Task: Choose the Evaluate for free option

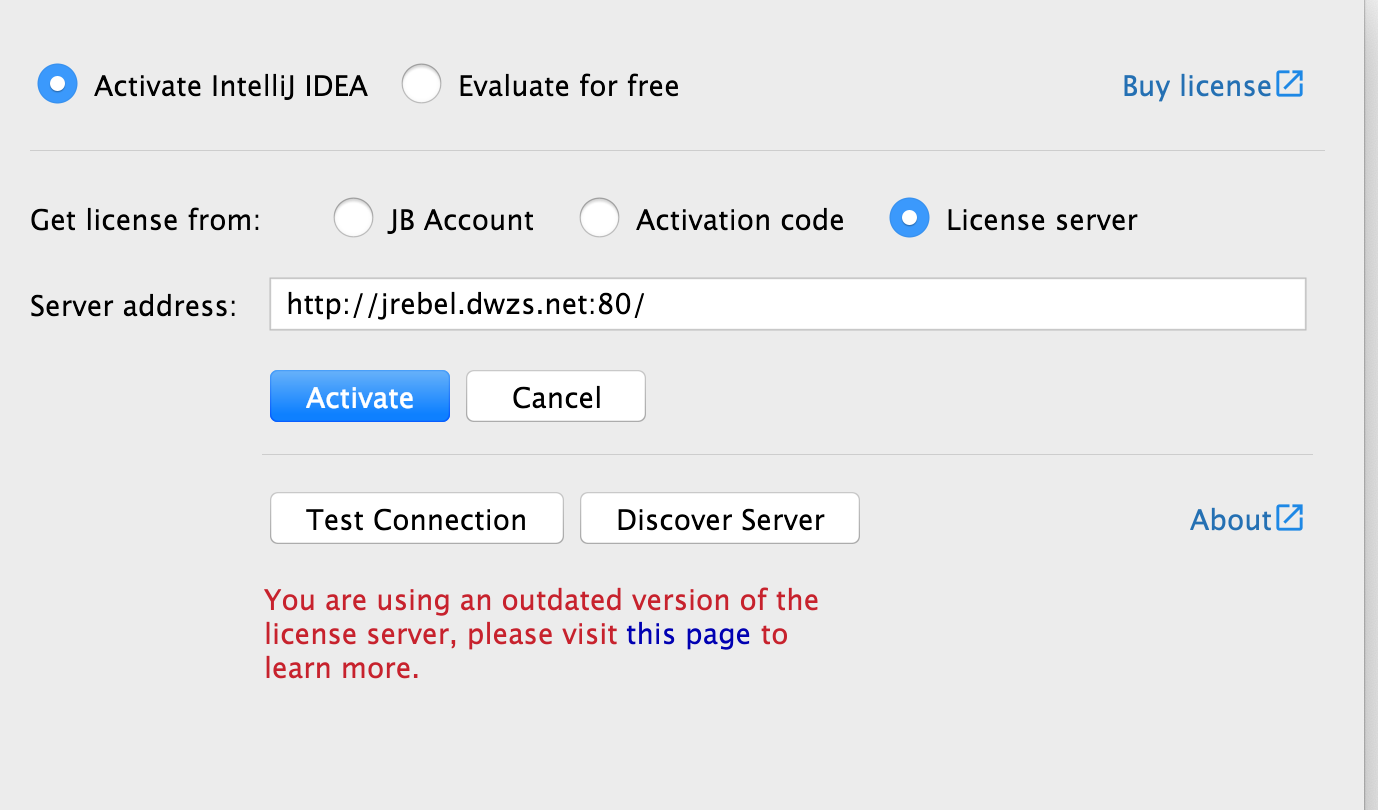Action: [421, 84]
